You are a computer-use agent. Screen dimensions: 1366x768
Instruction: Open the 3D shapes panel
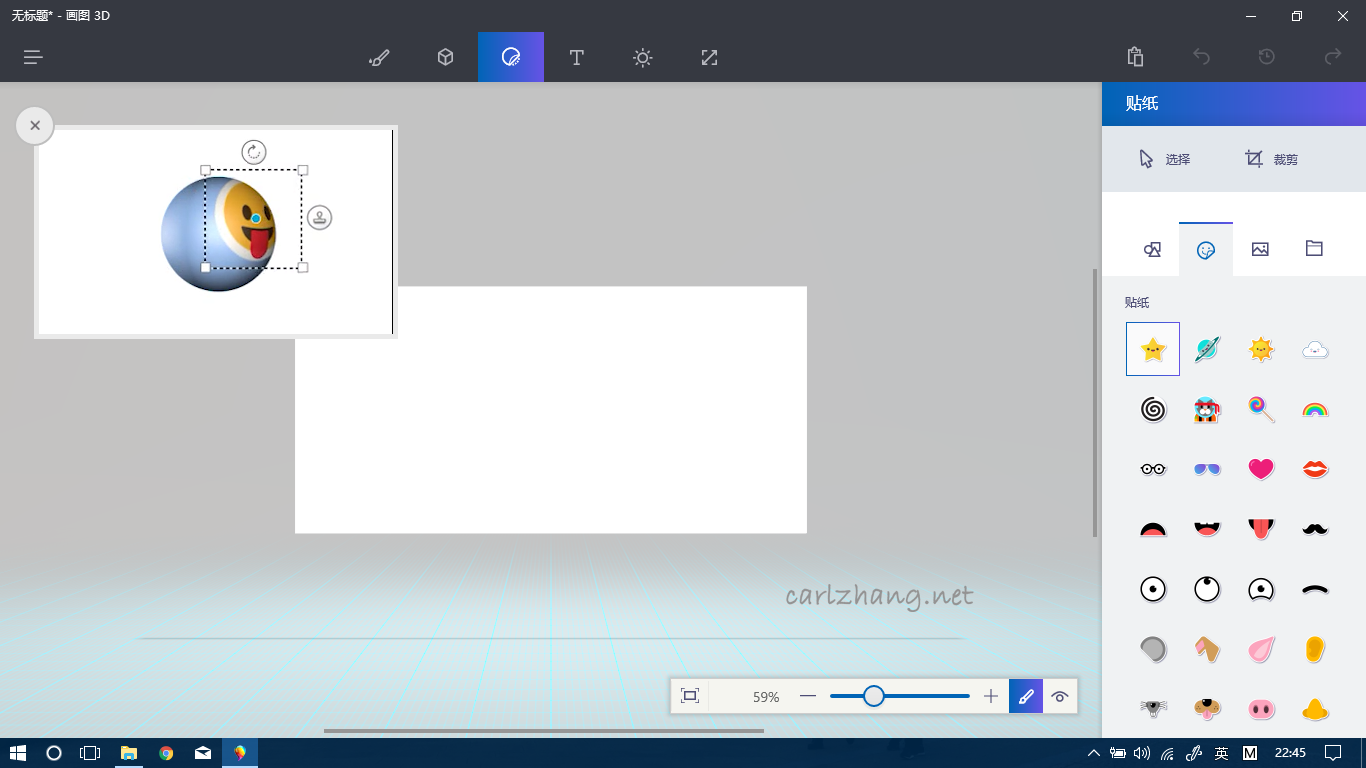coord(444,57)
